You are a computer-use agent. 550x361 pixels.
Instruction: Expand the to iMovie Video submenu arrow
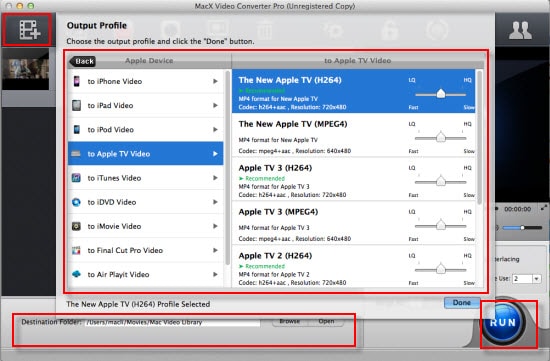coord(215,226)
